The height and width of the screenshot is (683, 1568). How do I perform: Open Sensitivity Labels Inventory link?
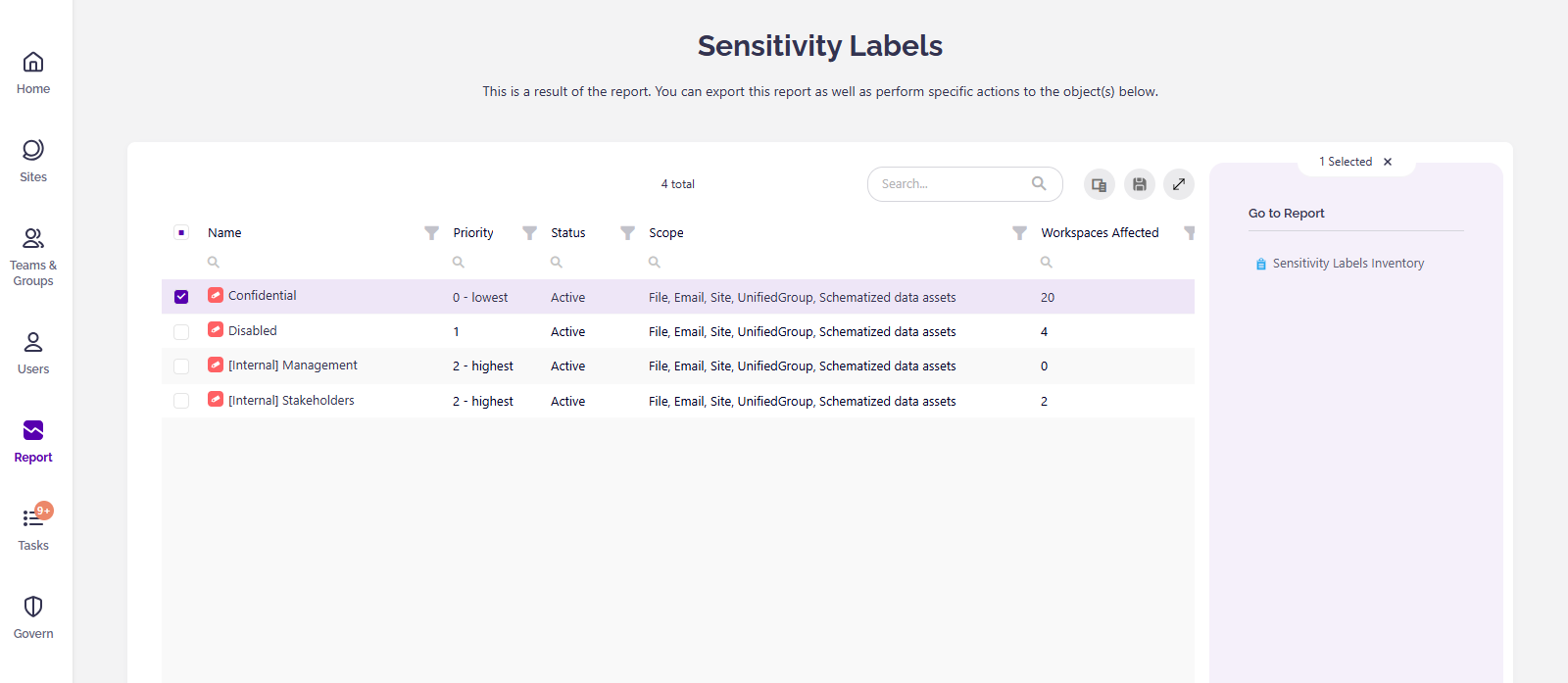tap(1347, 264)
